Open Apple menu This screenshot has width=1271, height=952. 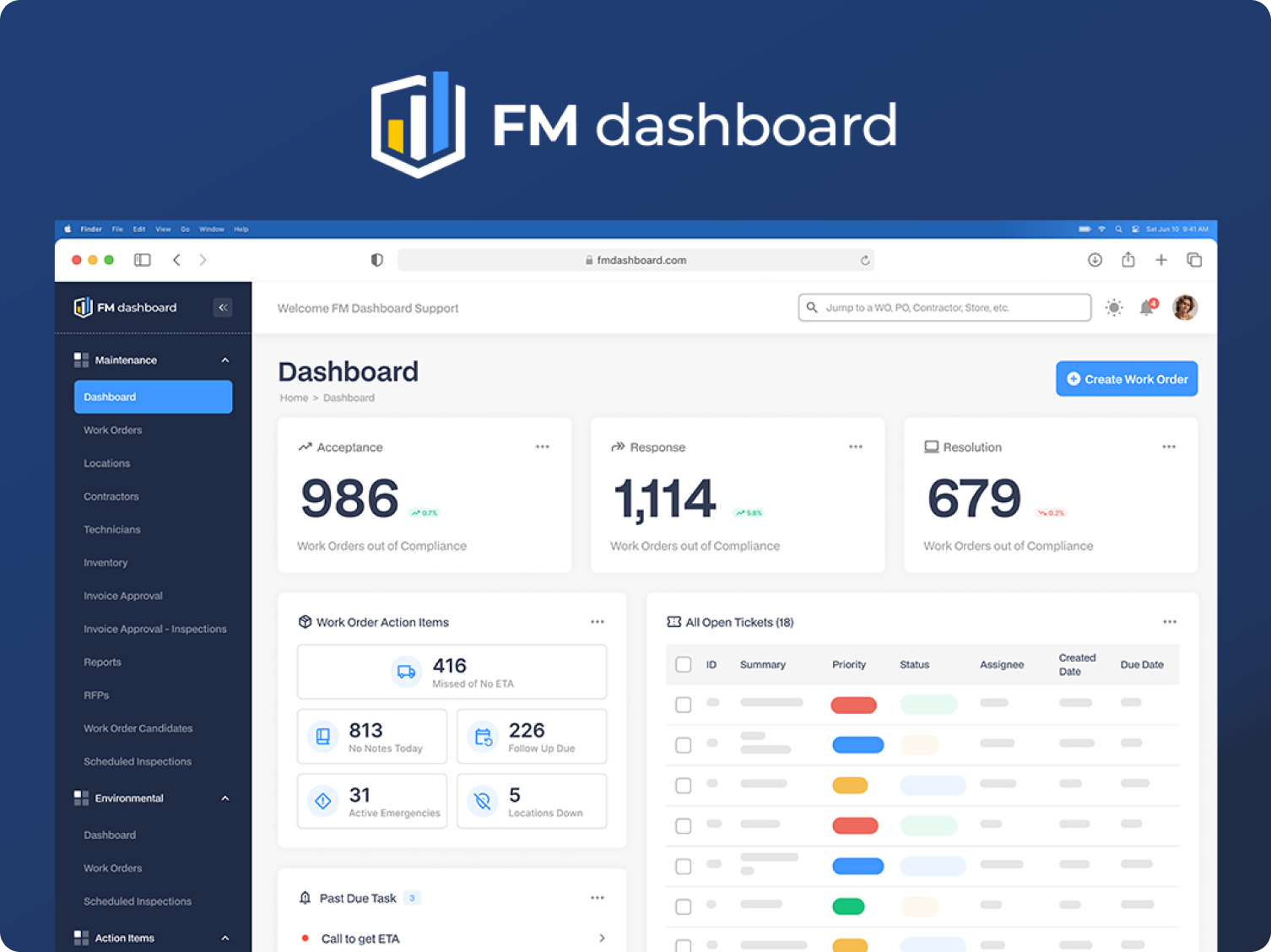pyautogui.click(x=68, y=229)
